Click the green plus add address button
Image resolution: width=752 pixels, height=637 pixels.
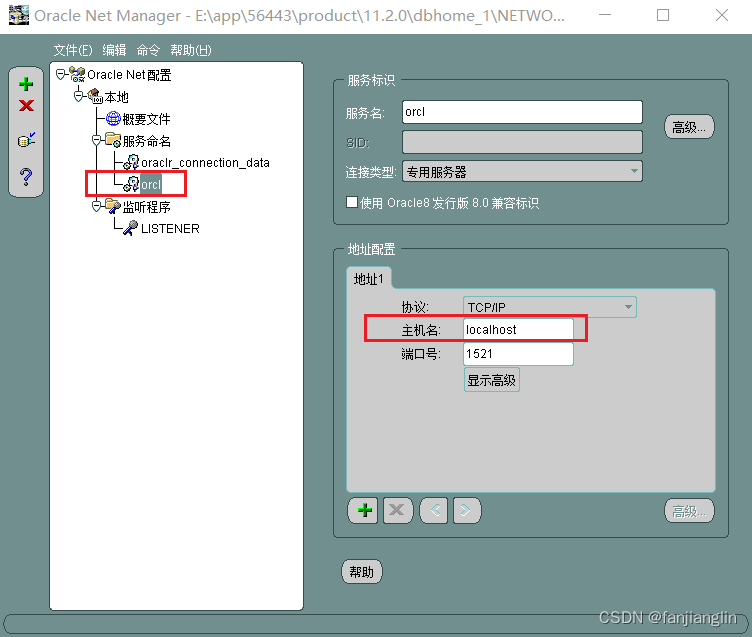(x=364, y=510)
